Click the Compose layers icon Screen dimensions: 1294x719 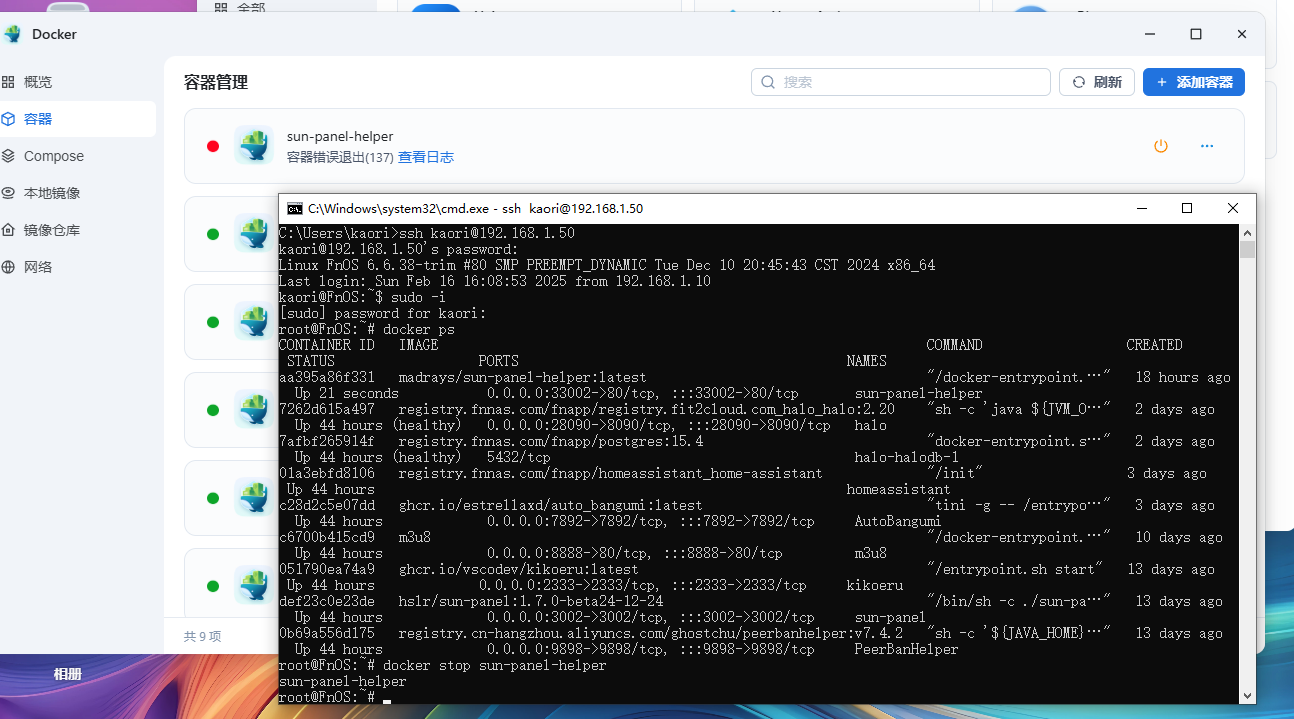[x=8, y=156]
